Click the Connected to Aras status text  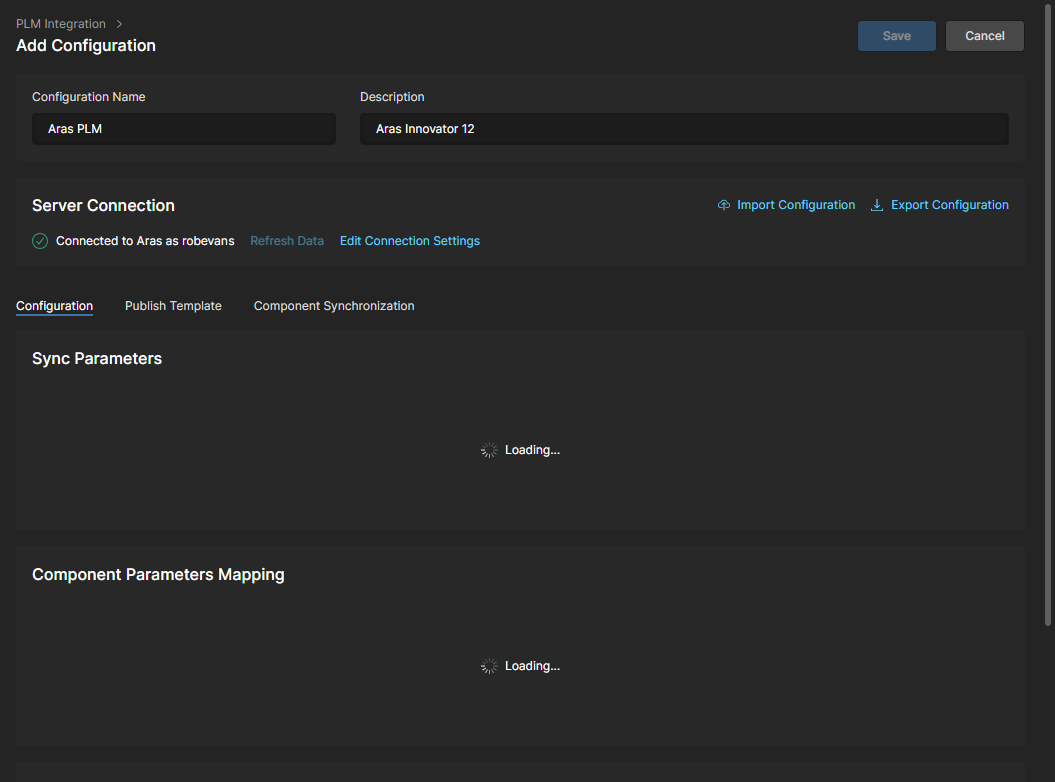point(145,241)
